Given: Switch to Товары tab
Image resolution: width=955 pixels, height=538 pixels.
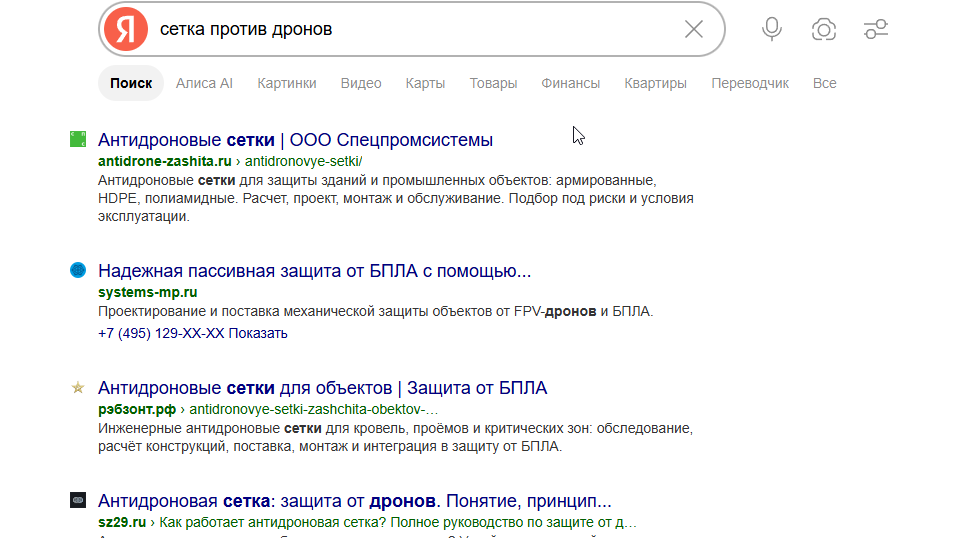Looking at the screenshot, I should [493, 83].
